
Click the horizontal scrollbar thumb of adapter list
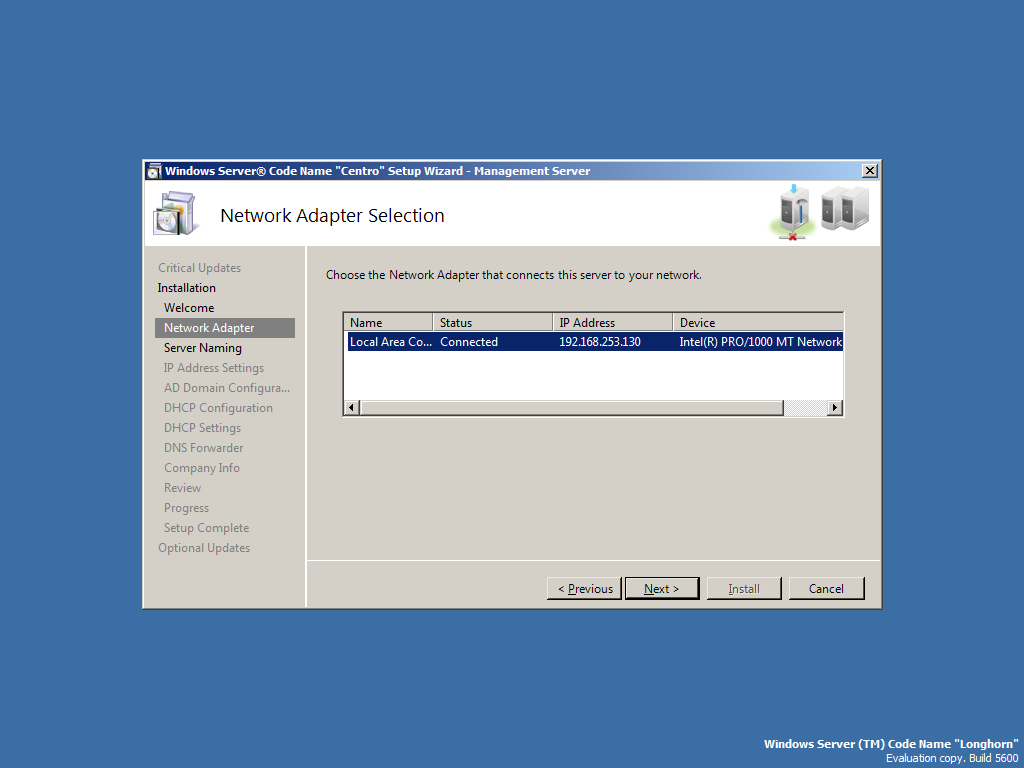(571, 408)
